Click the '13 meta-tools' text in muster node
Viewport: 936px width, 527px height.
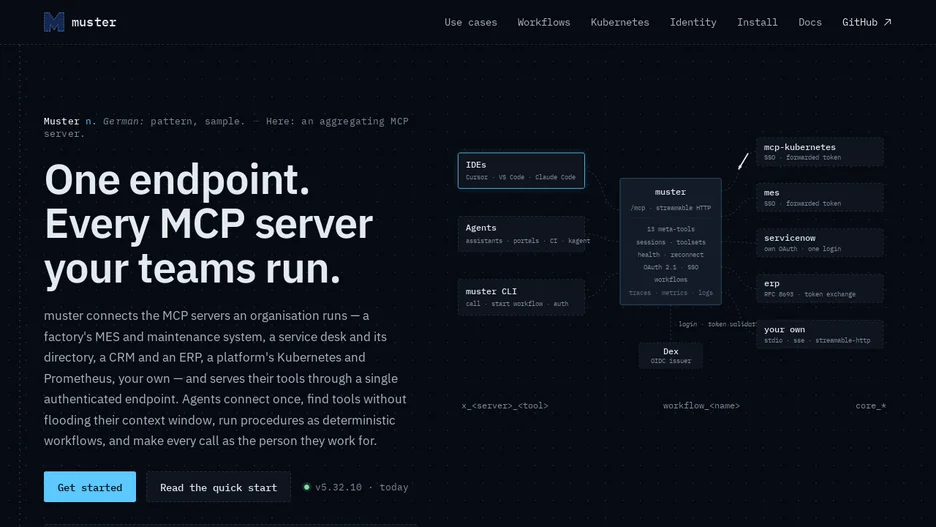tap(670, 229)
